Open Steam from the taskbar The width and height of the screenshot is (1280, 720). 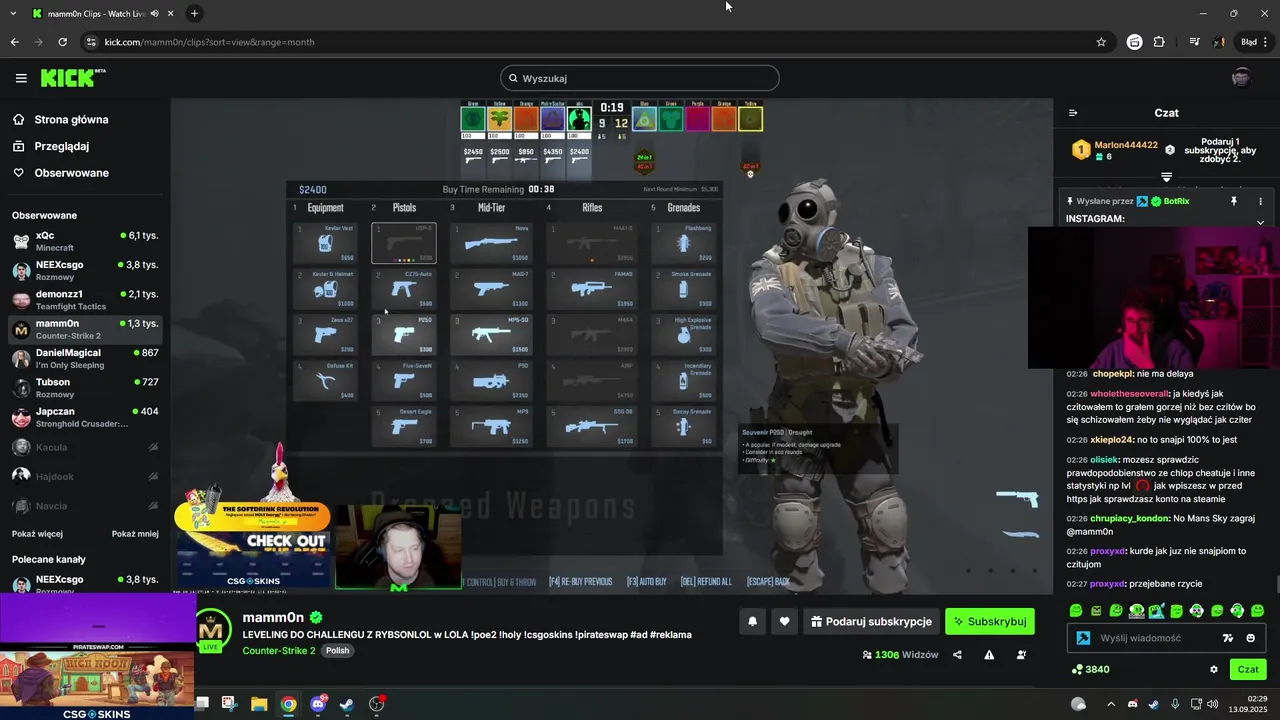(347, 704)
